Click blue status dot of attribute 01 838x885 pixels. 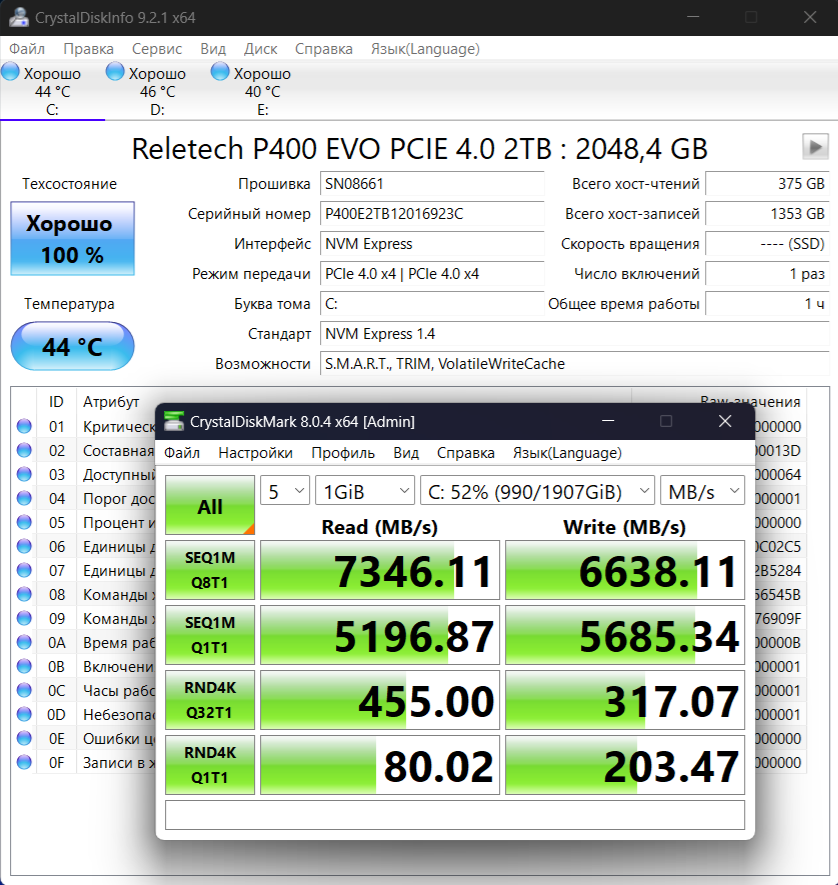[x=24, y=426]
